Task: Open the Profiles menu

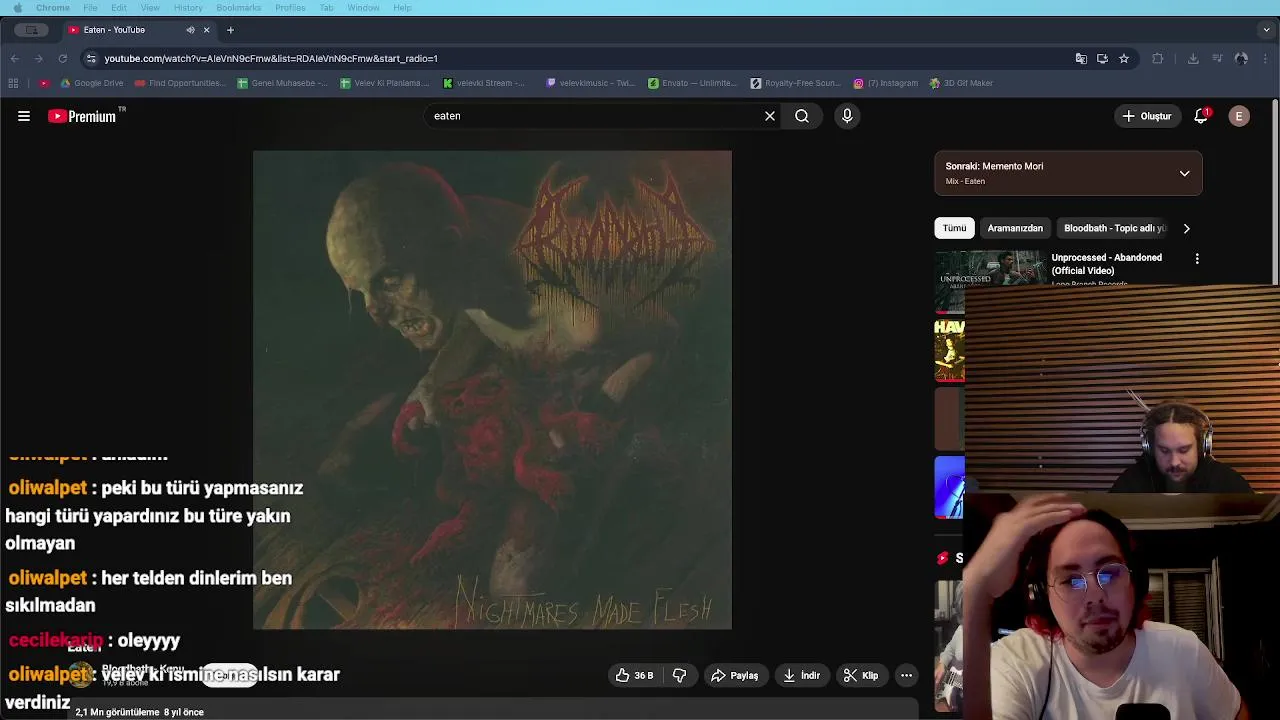Action: 290,8
